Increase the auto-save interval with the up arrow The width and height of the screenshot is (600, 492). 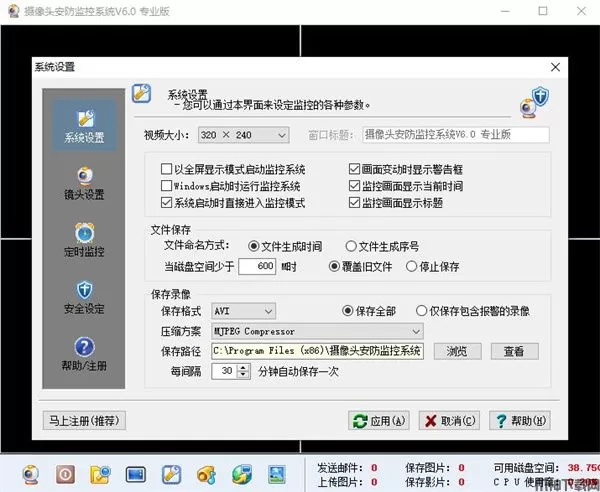click(x=243, y=367)
